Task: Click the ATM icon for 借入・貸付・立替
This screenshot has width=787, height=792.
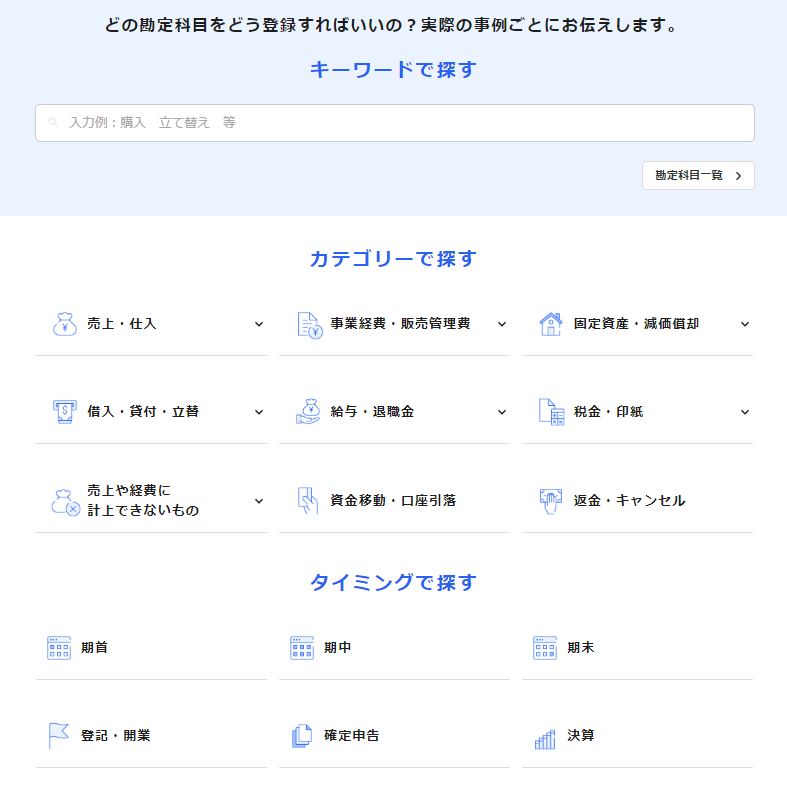Action: coord(65,412)
